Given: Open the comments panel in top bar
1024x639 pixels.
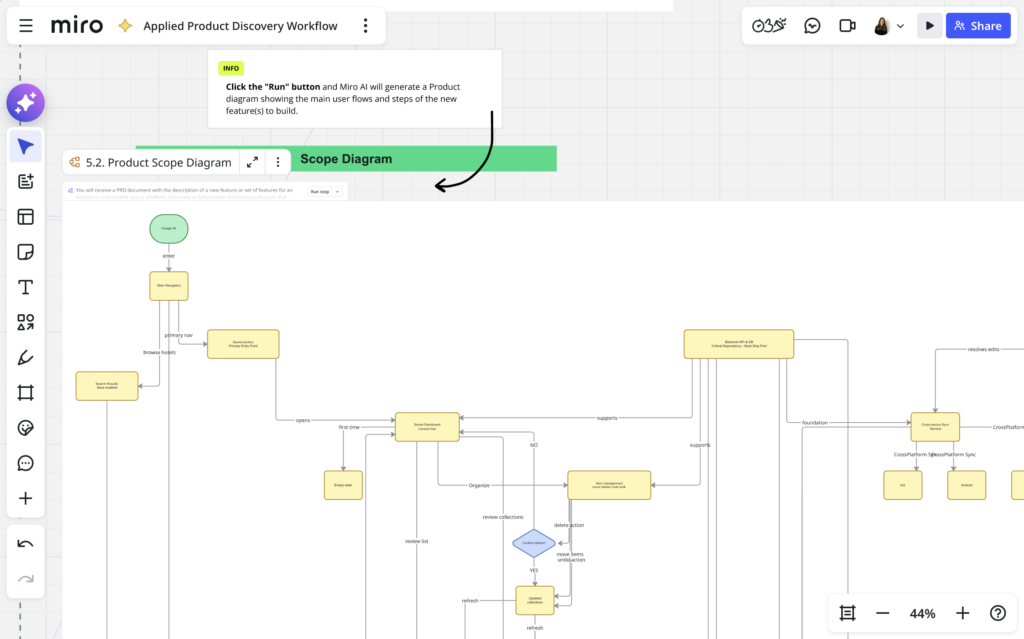Looking at the screenshot, I should 812,25.
